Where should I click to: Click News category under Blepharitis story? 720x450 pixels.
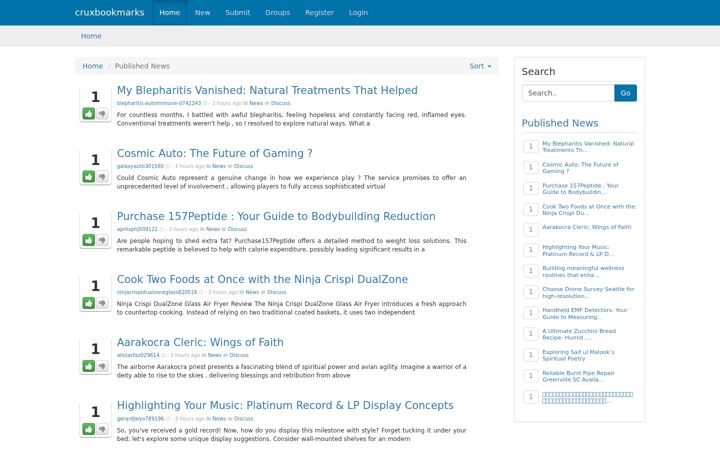[x=256, y=103]
